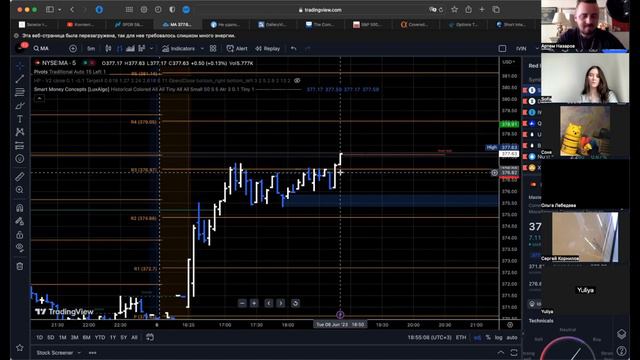
Task: Switch to the S&P 500 browser tab
Action: [x=367, y=24]
